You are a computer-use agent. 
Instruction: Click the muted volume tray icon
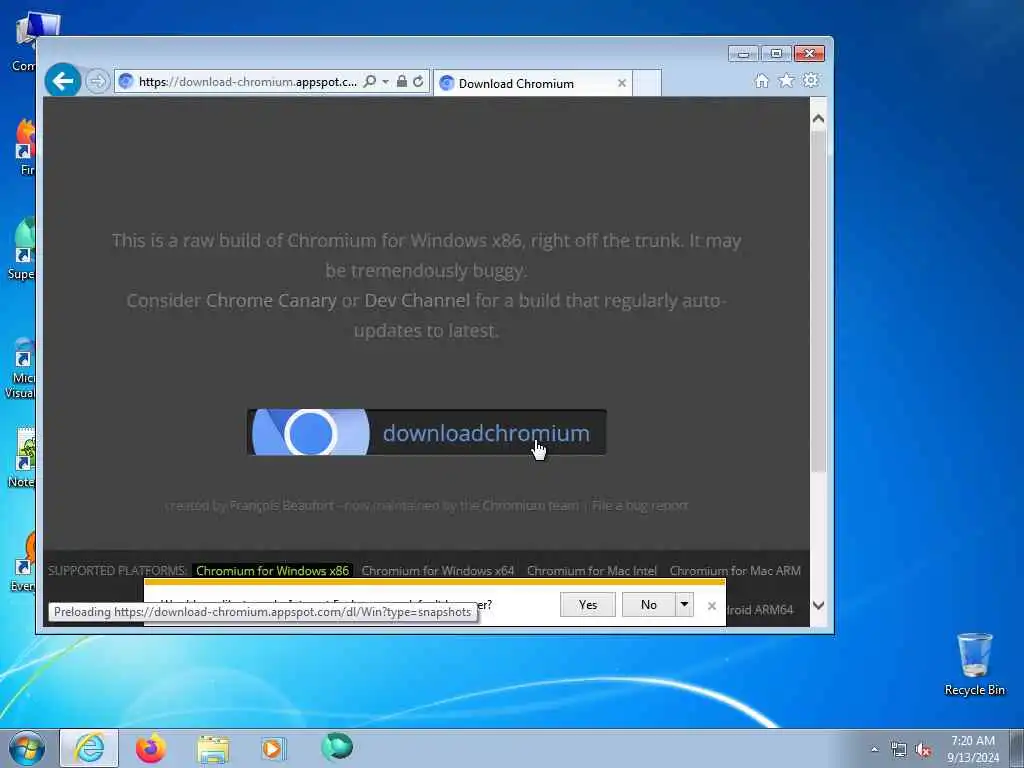pyautogui.click(x=923, y=750)
